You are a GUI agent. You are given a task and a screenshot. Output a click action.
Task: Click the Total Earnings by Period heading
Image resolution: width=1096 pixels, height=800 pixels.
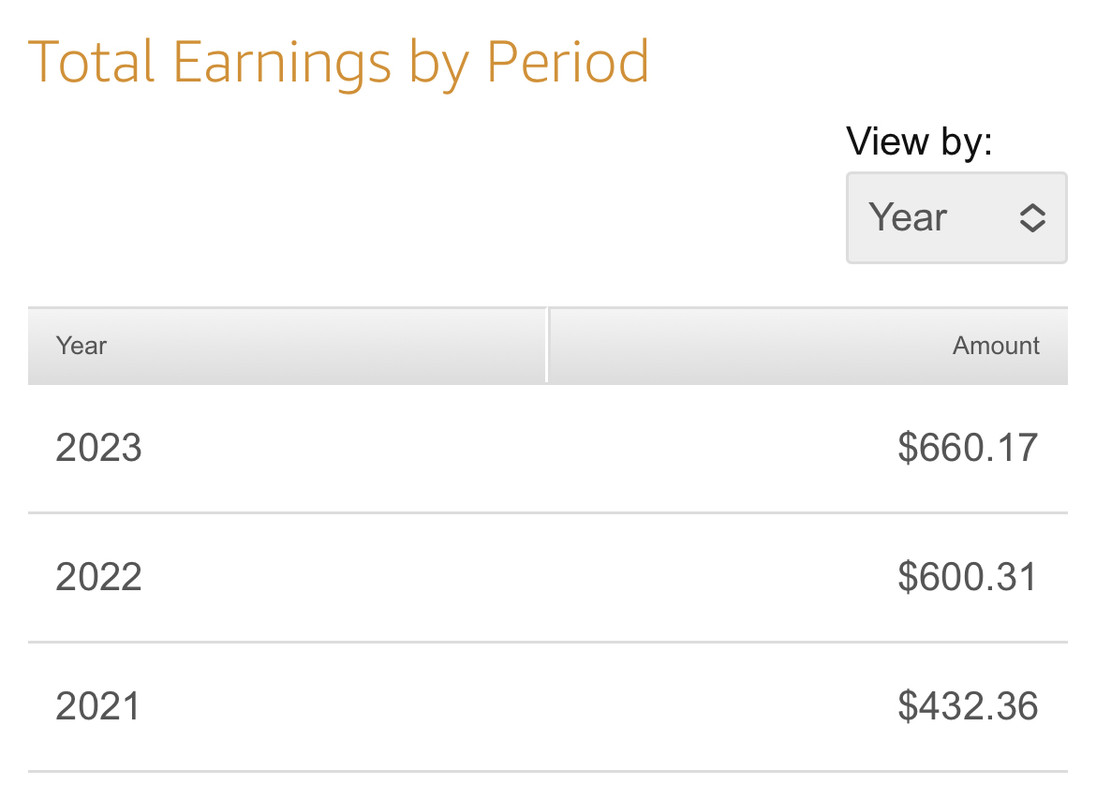pos(338,64)
